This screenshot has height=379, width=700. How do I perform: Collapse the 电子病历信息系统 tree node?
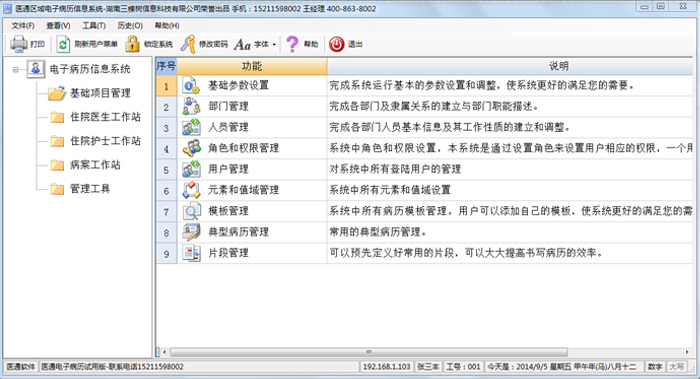pyautogui.click(x=16, y=69)
